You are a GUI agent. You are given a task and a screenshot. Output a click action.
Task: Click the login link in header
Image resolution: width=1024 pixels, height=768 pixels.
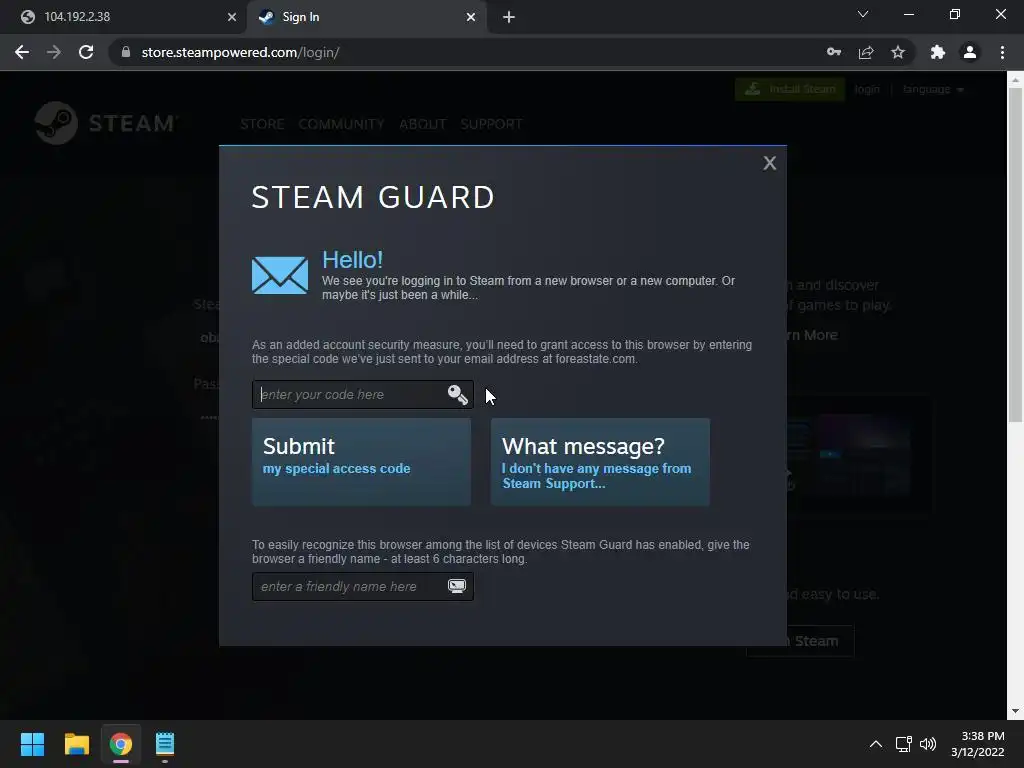(x=867, y=89)
